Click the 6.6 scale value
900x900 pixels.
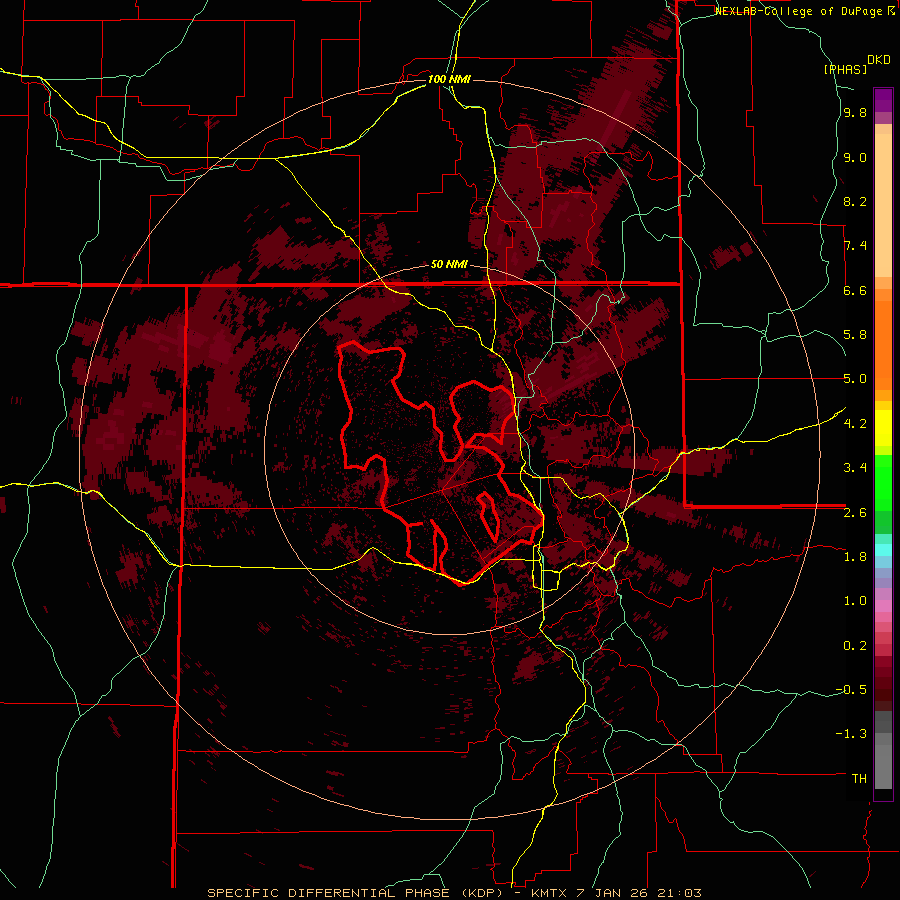click(855, 290)
